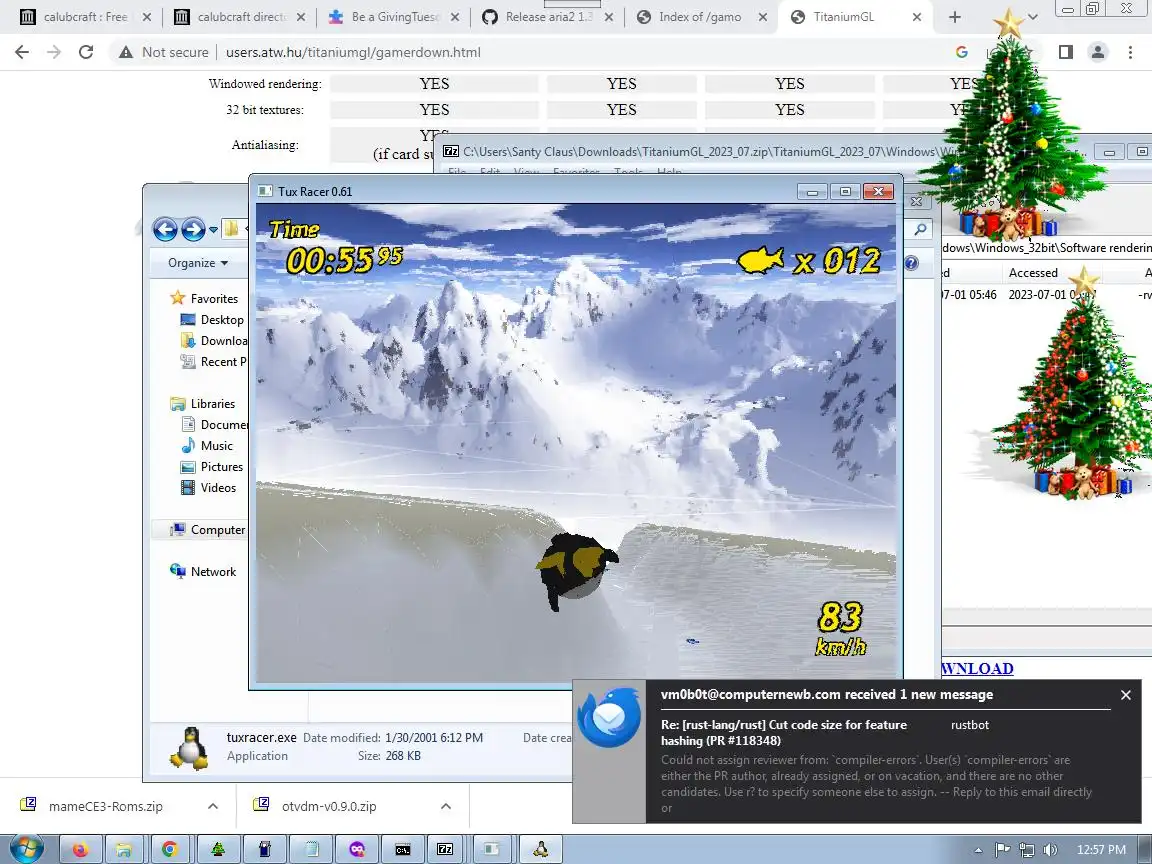The height and width of the screenshot is (864, 1152).
Task: Open mameCE3-Roms.zip download item
Action: click(x=105, y=806)
